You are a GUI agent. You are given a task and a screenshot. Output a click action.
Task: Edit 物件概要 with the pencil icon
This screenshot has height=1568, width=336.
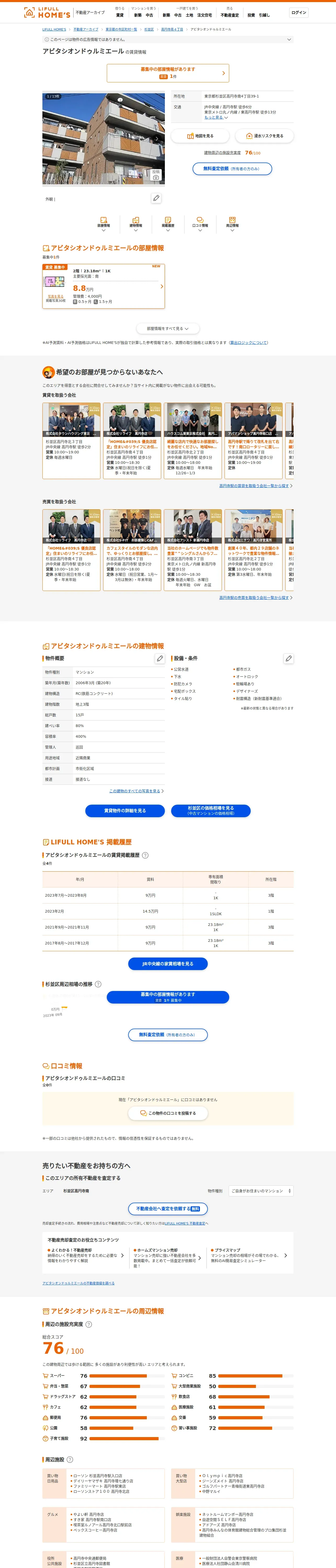[x=160, y=659]
